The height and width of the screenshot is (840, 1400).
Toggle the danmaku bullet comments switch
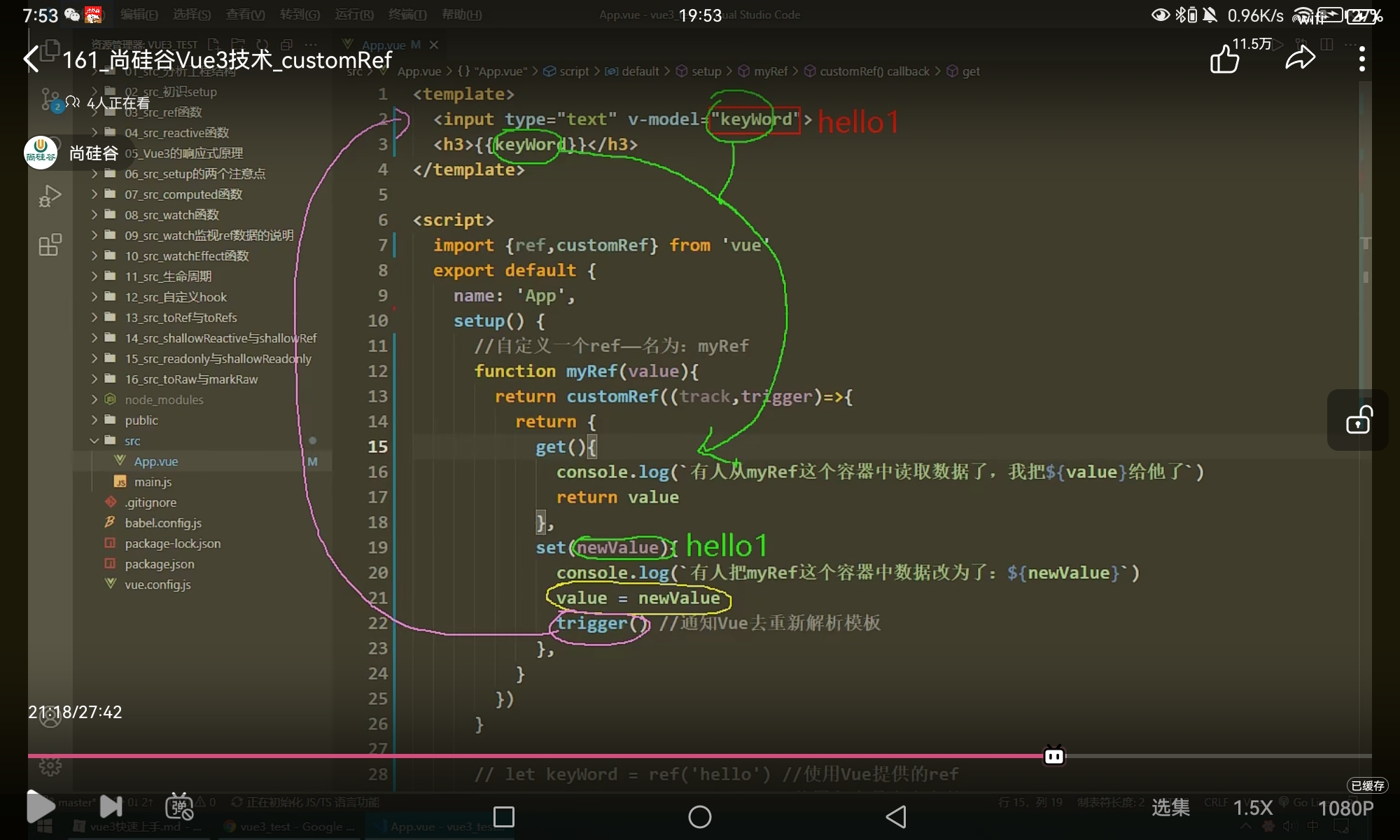tap(179, 807)
